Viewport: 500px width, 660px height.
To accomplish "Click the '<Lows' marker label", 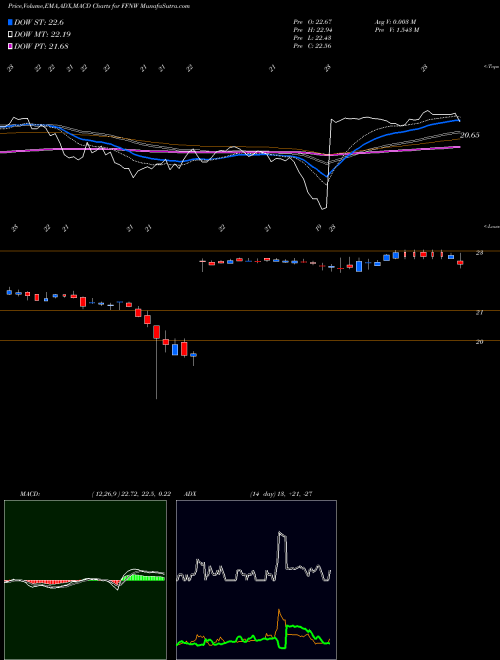I will tap(491, 226).
